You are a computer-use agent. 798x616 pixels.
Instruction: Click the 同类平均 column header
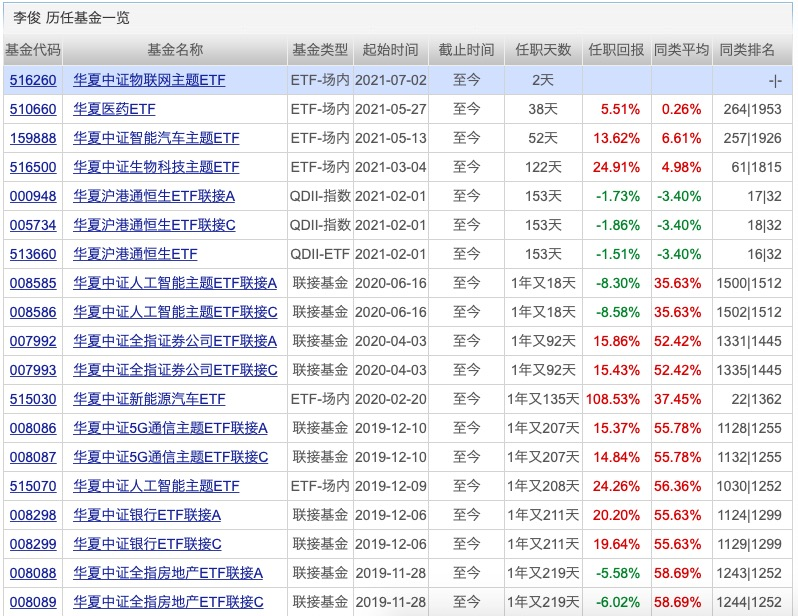681,50
